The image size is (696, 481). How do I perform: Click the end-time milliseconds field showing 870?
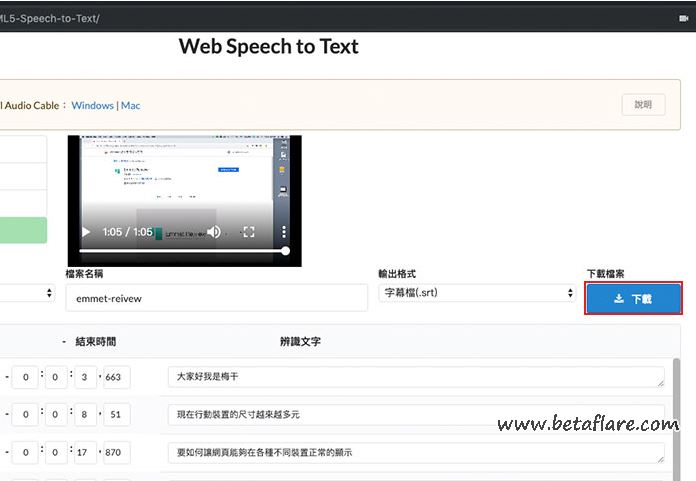117,453
